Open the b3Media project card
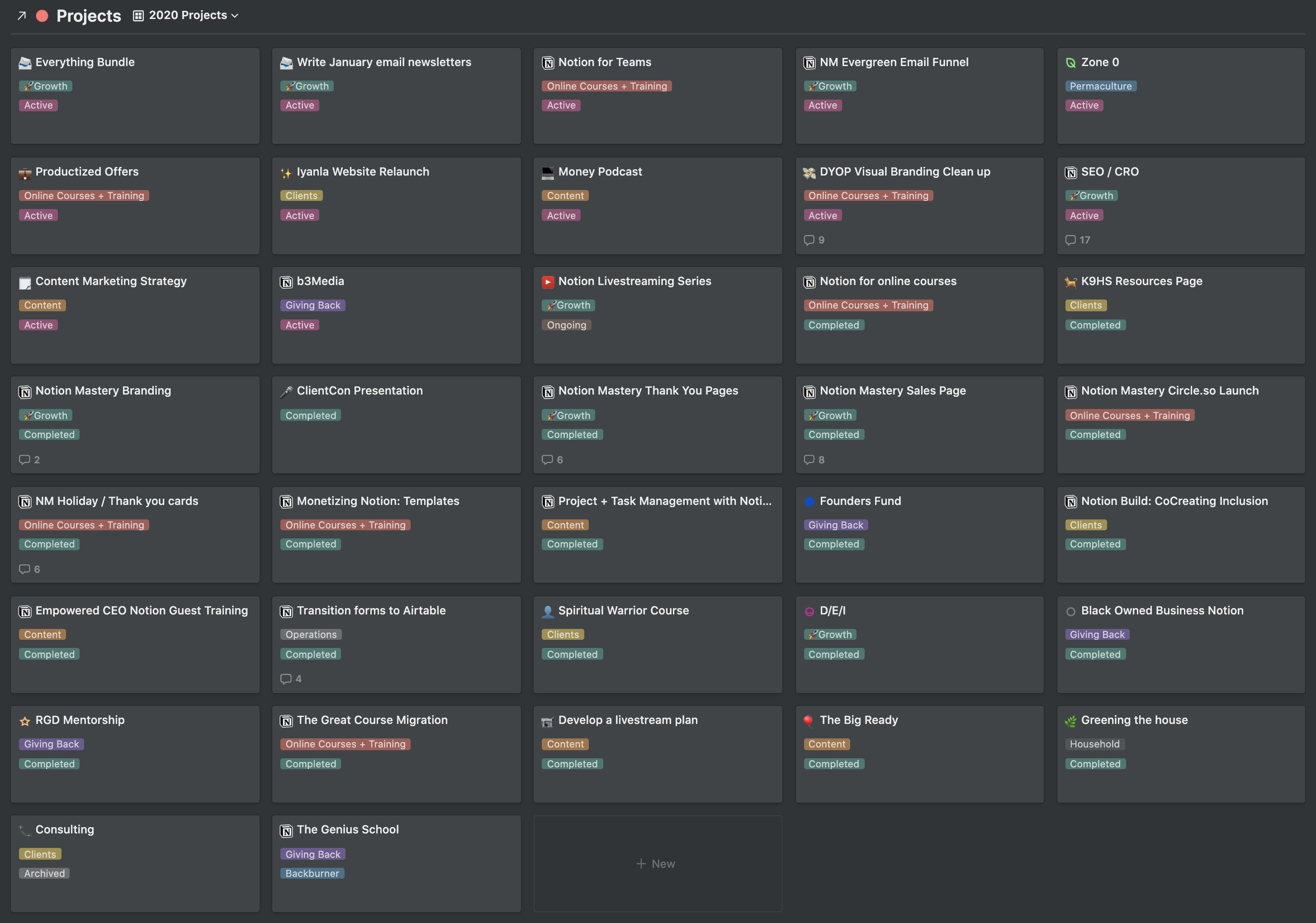 (396, 315)
